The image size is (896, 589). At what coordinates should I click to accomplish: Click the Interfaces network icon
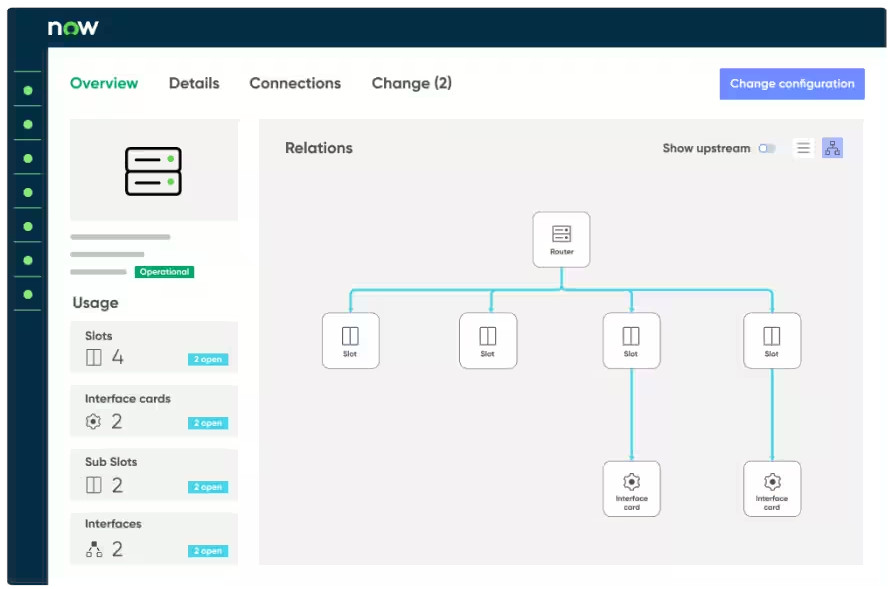(94, 549)
